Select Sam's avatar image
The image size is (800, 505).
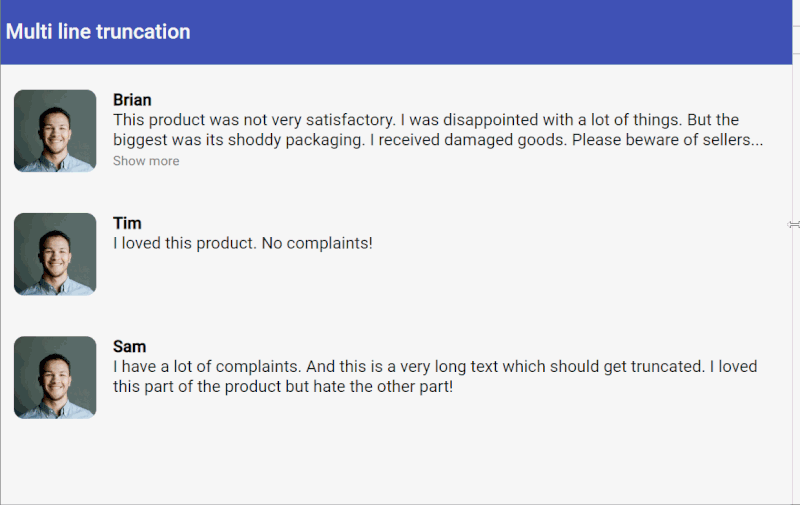coord(55,377)
